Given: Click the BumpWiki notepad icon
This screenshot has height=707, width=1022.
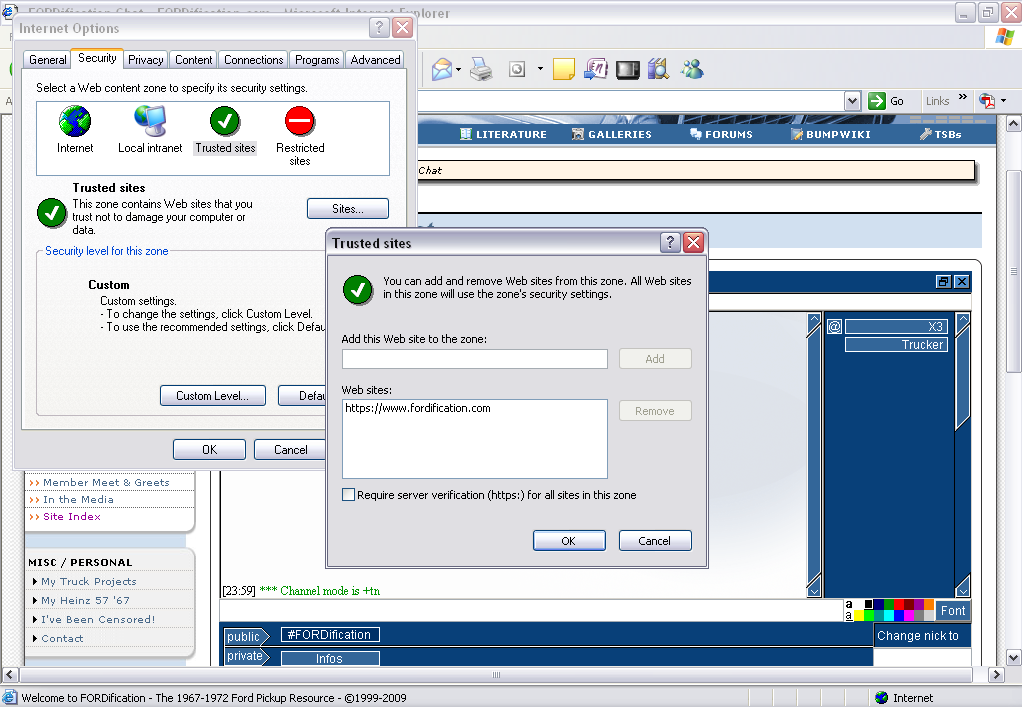Looking at the screenshot, I should point(796,134).
